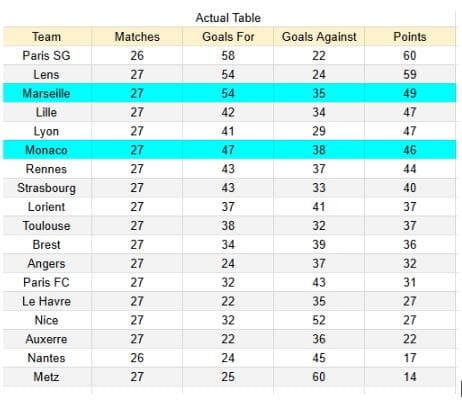462x407 pixels.
Task: Click the highlighted Marseille team cell
Action: pos(47,93)
